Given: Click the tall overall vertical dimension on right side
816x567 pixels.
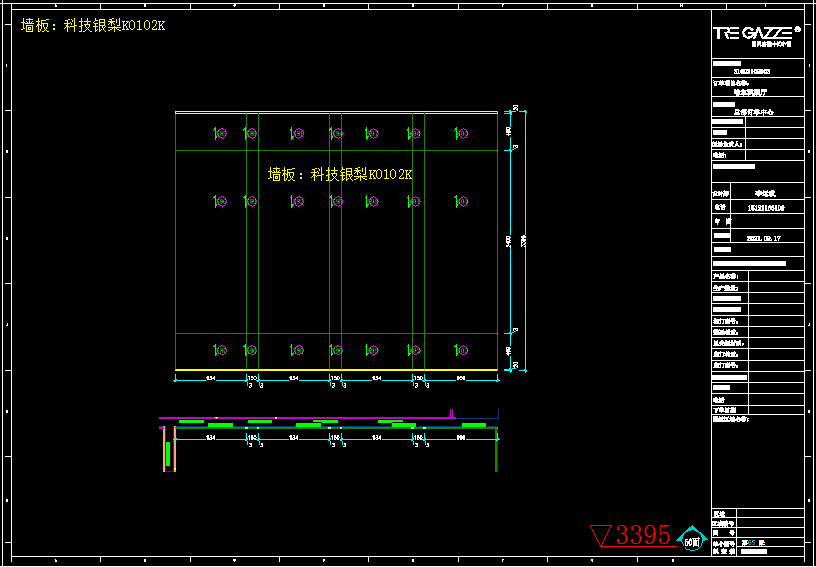Looking at the screenshot, I should (525, 240).
